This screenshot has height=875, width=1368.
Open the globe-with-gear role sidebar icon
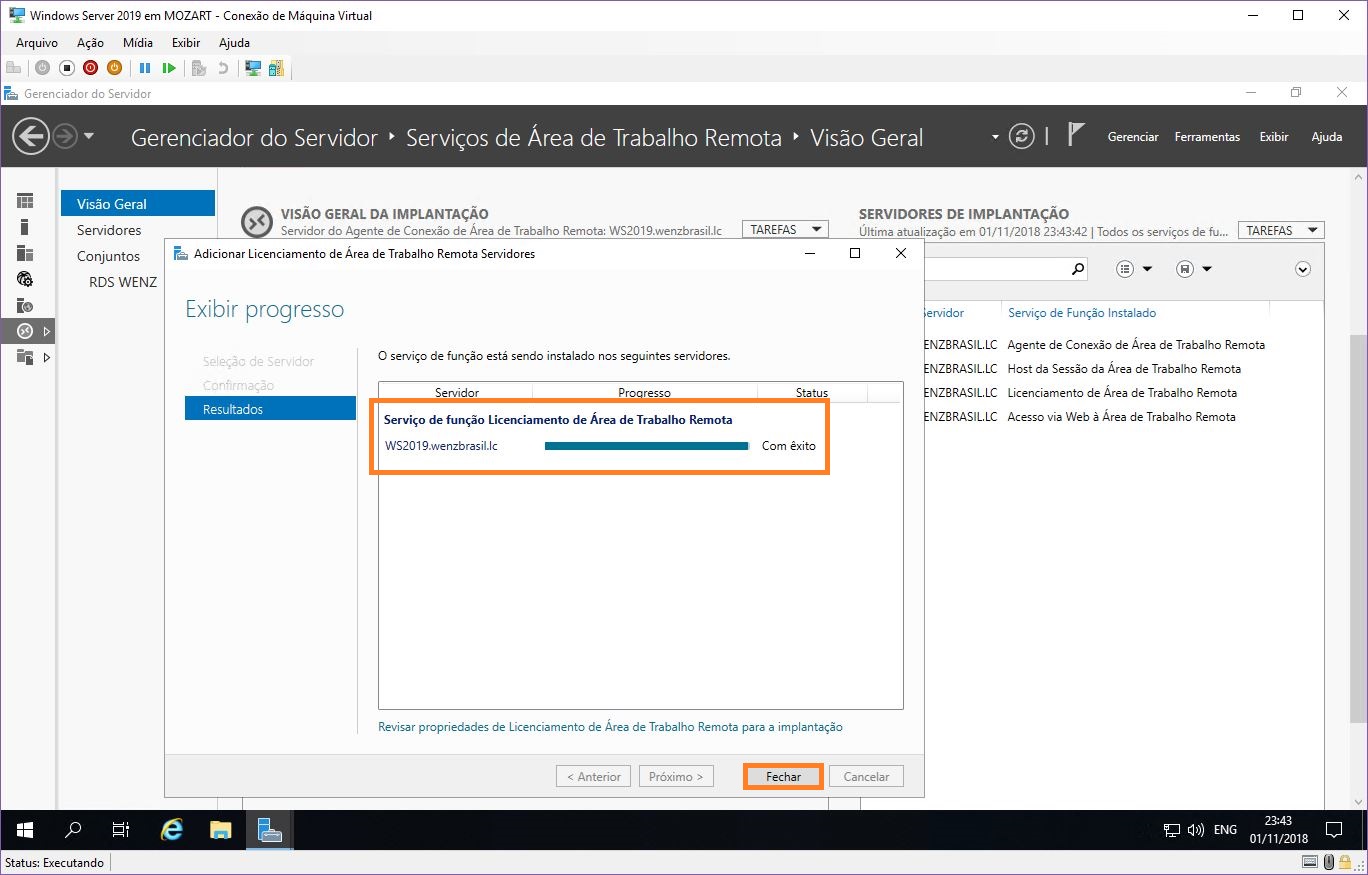[25, 279]
